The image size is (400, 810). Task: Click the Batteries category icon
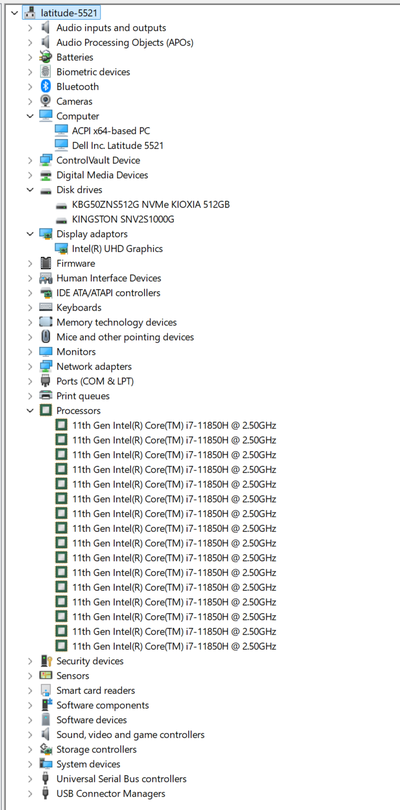46,57
